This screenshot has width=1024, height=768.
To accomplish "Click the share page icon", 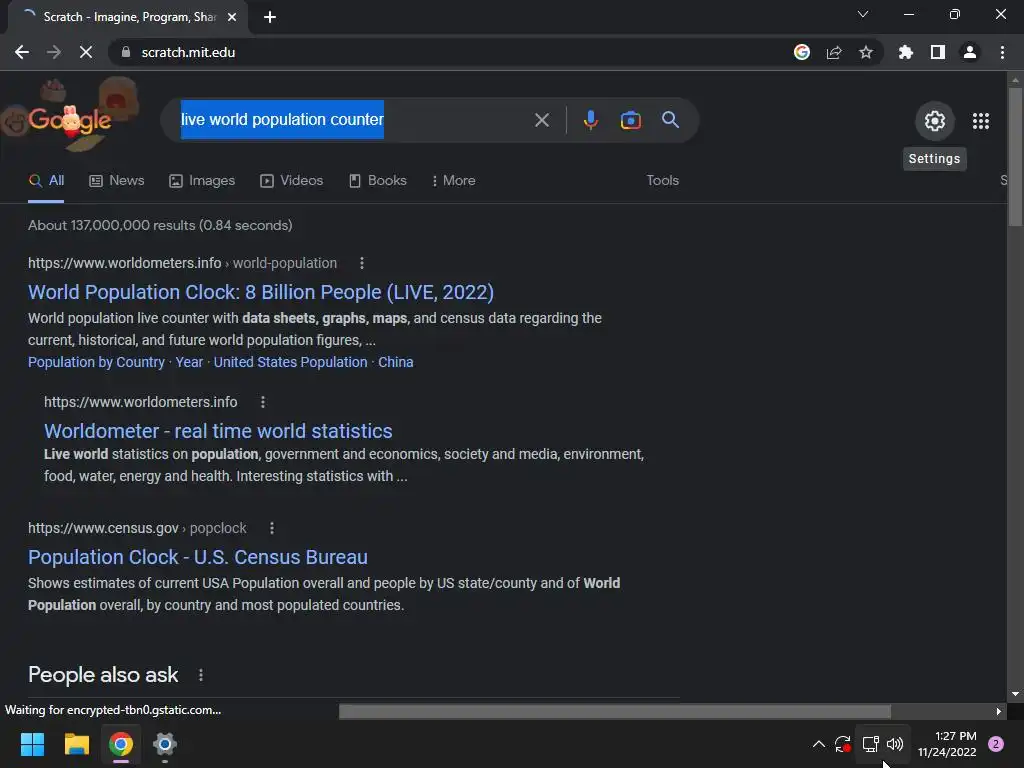I will coord(834,52).
